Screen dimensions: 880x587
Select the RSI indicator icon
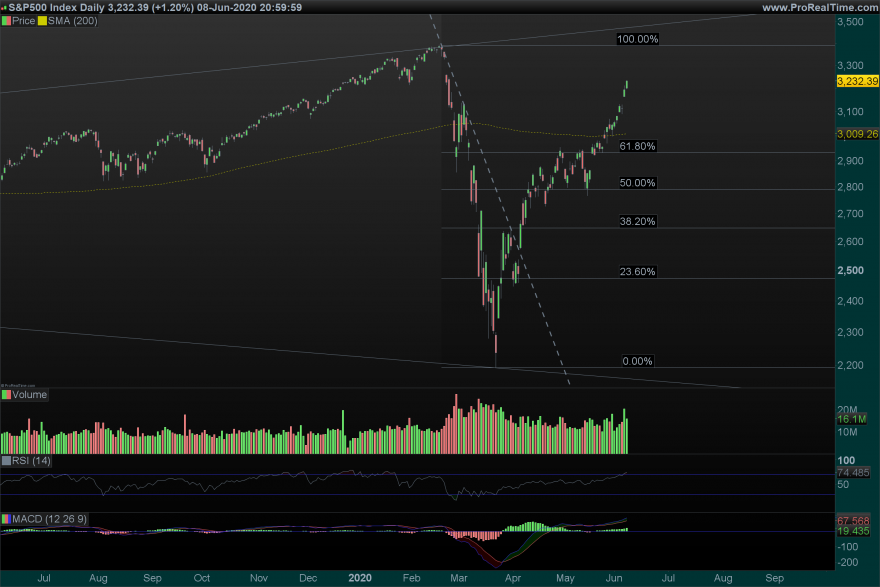pos(8,460)
